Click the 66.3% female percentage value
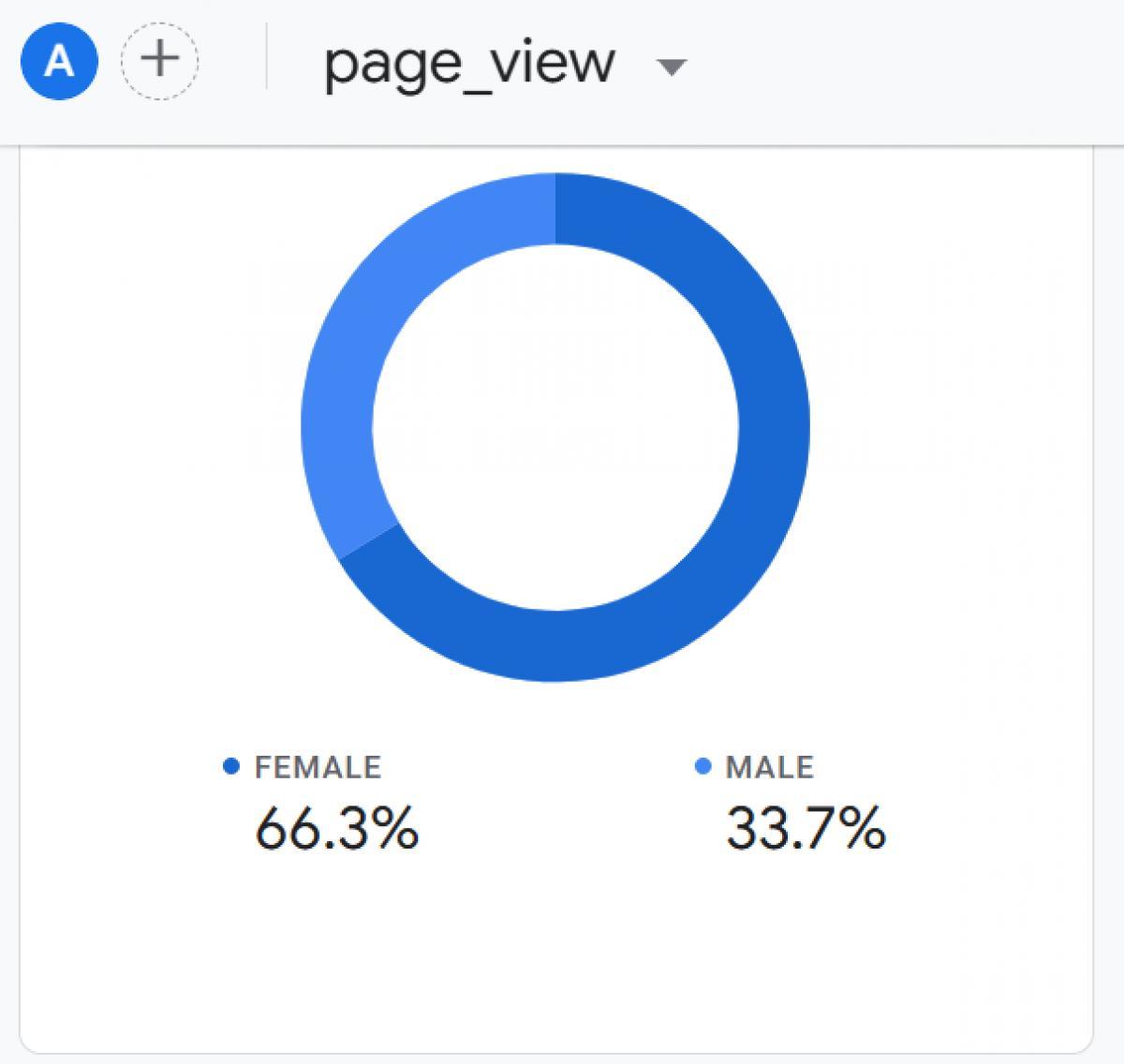Image resolution: width=1124 pixels, height=1064 pixels. point(336,828)
